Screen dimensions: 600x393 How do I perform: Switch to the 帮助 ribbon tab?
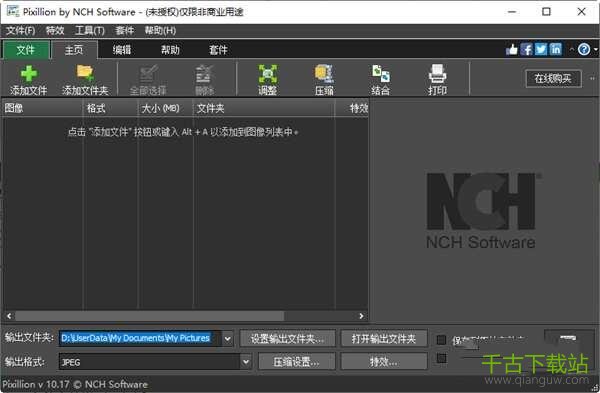[x=170, y=50]
